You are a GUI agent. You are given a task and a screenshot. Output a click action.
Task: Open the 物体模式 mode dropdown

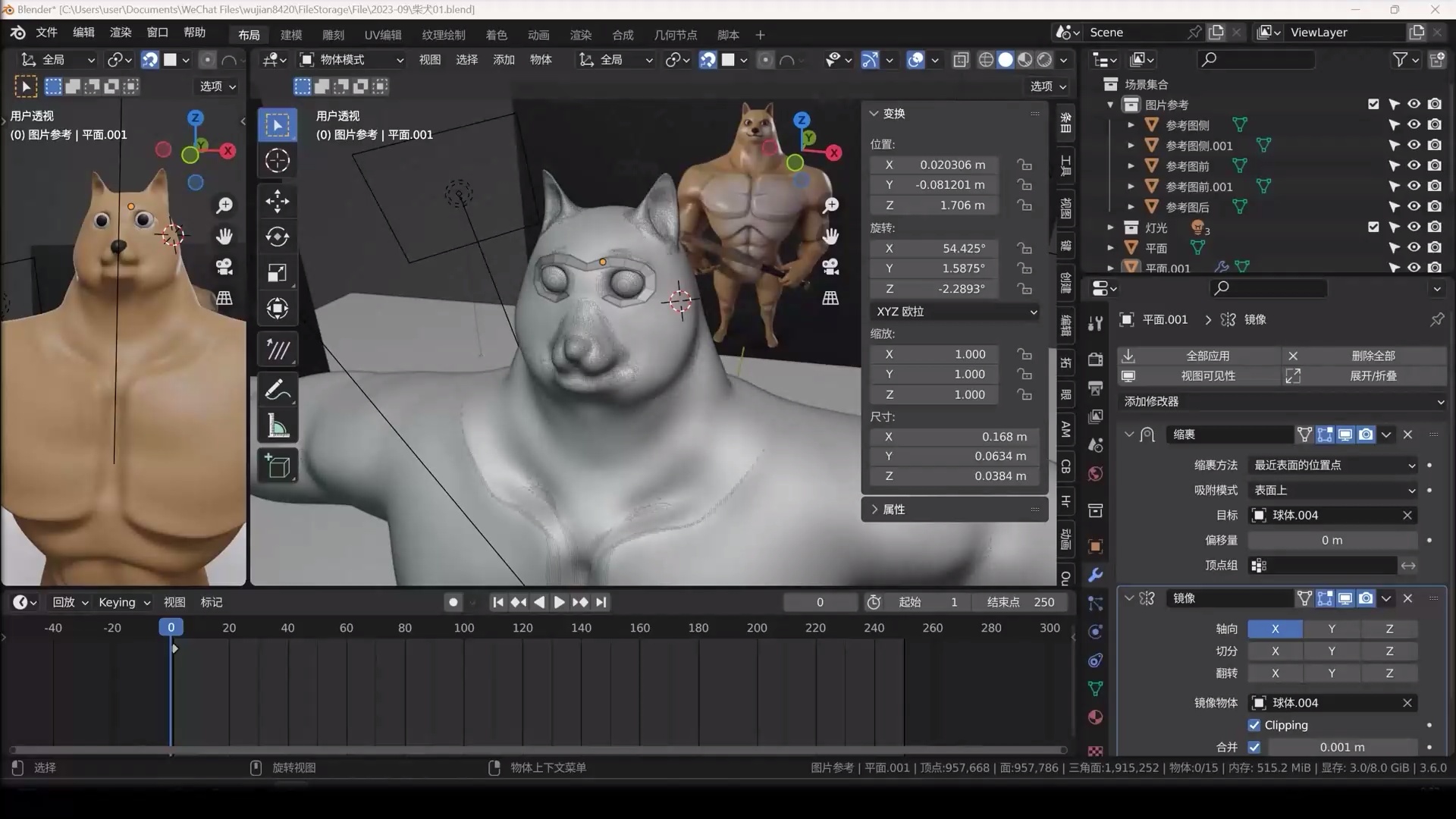(x=351, y=59)
